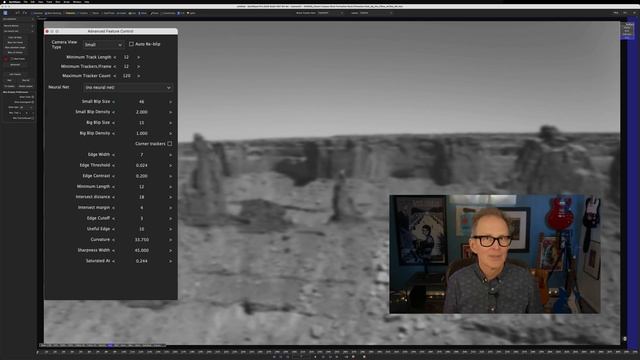Open the Apple menu
The width and height of the screenshot is (640, 360).
click(4, 2)
